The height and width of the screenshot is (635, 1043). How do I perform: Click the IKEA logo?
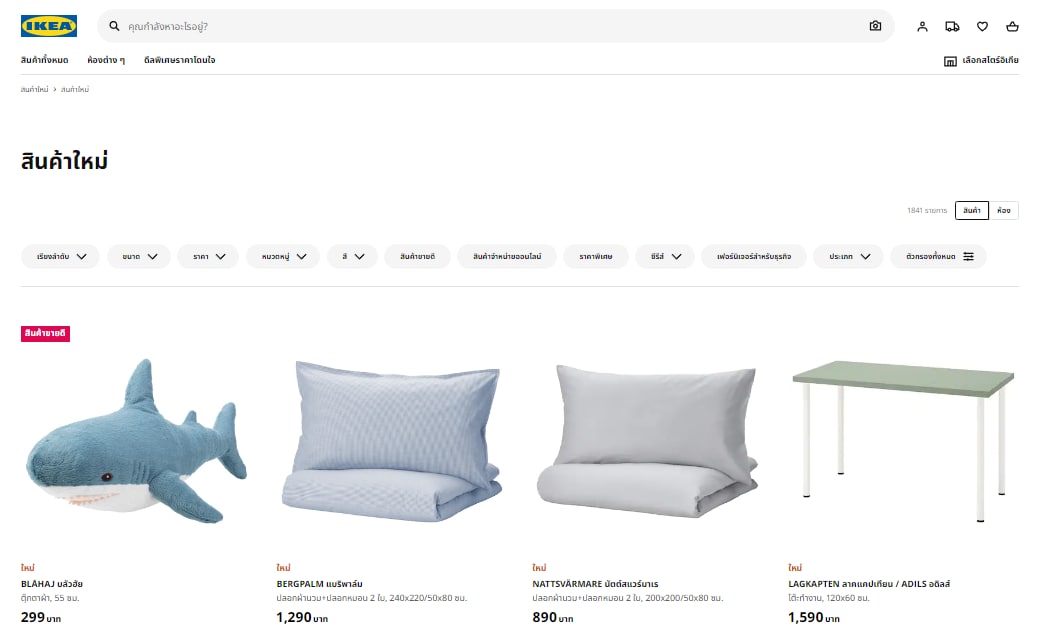(x=49, y=26)
